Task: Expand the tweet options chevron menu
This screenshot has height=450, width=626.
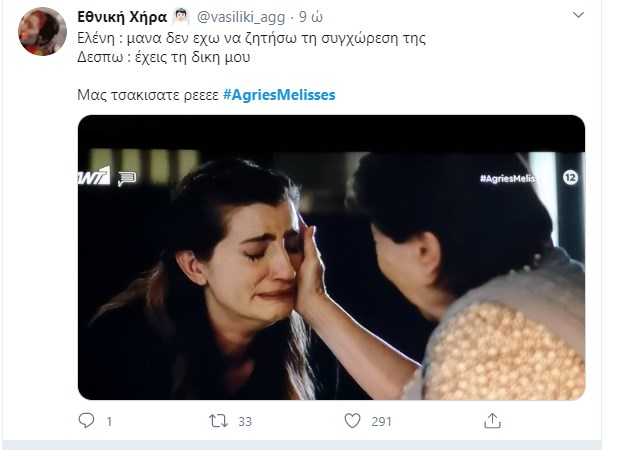Action: [x=579, y=17]
